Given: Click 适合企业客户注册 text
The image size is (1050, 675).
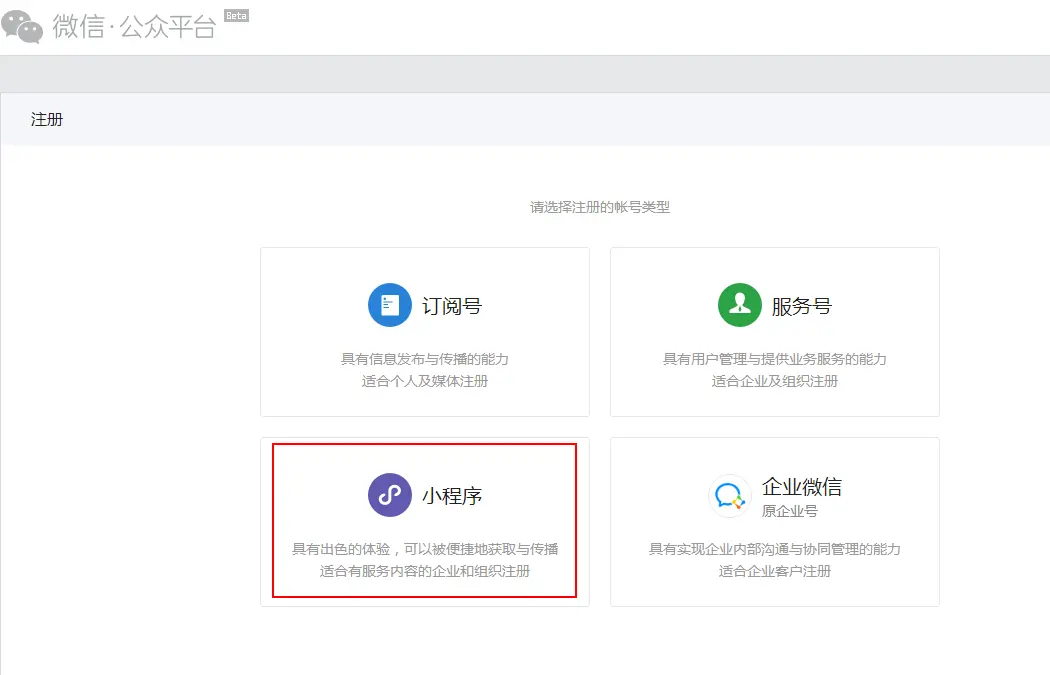Looking at the screenshot, I should pyautogui.click(x=775, y=571).
